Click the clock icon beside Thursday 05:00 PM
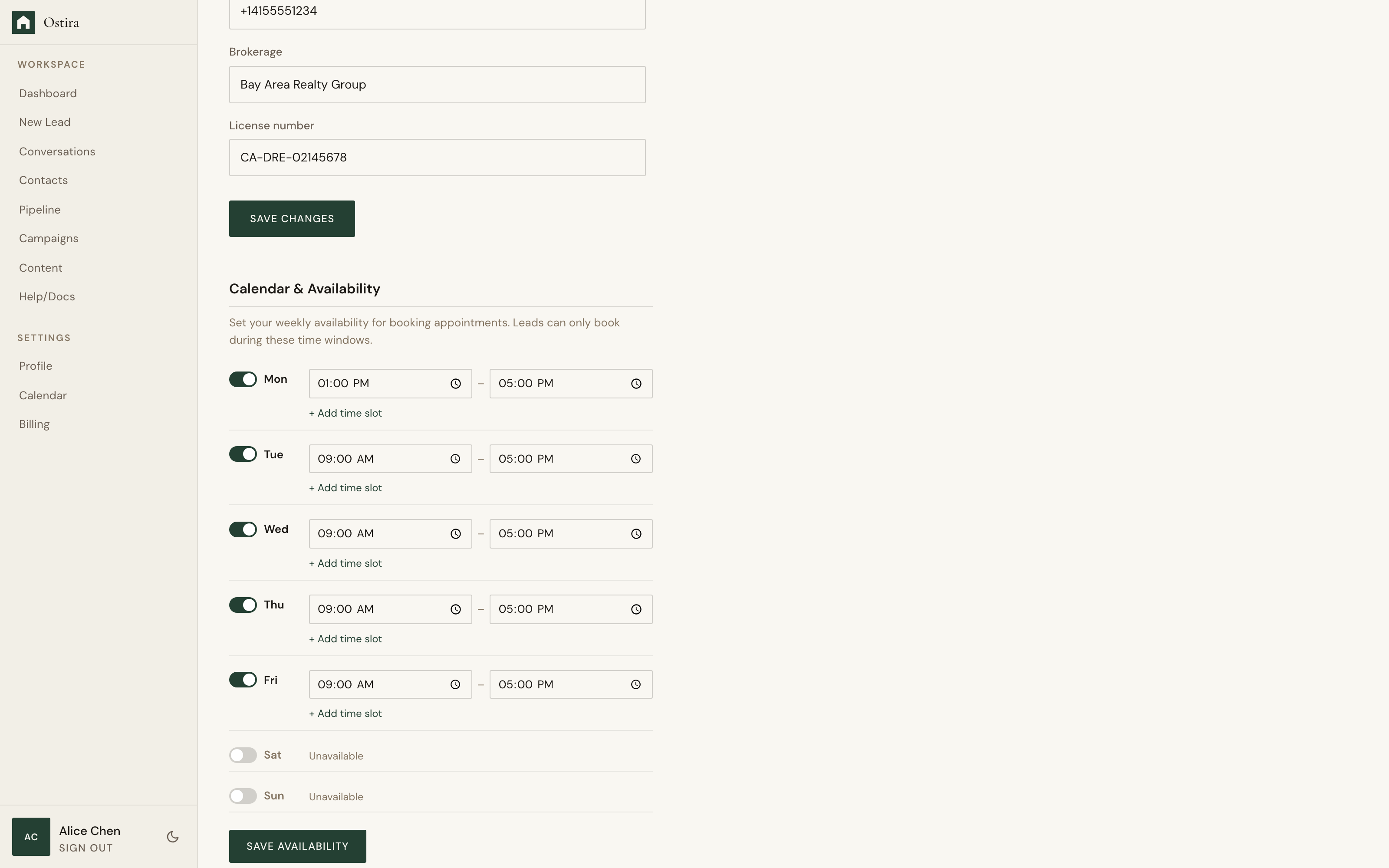Viewport: 1389px width, 868px height. click(x=636, y=609)
